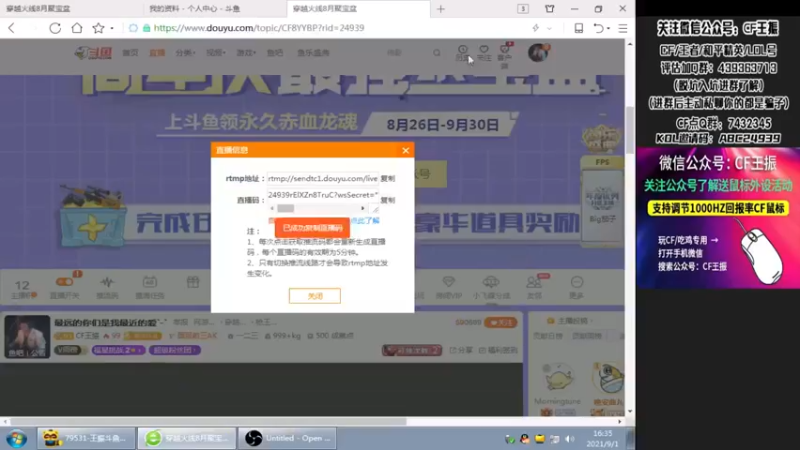Click the taskbar volume speaker icon

[570, 439]
